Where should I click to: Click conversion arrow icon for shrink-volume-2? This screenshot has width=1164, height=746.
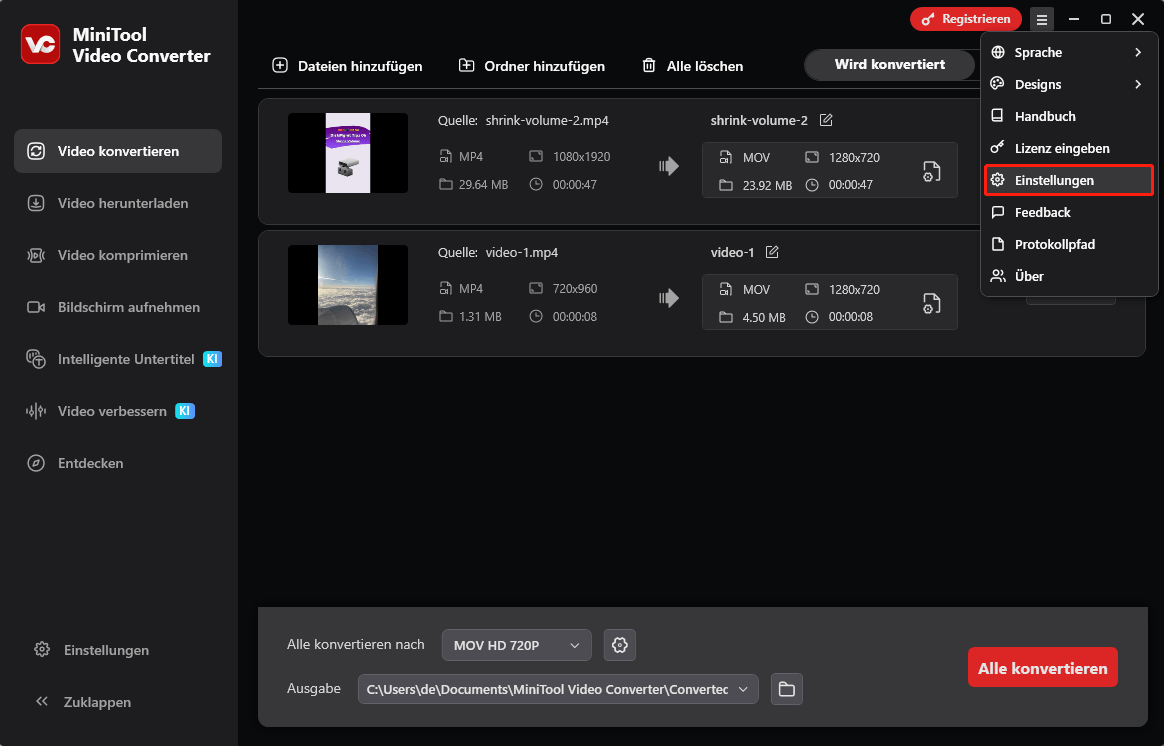(669, 166)
